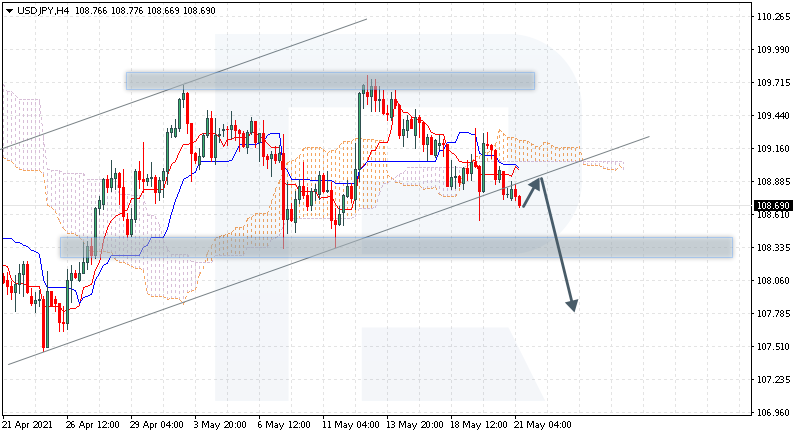Select the 18 May 12:00 date label
The width and height of the screenshot is (797, 436).
pos(478,425)
